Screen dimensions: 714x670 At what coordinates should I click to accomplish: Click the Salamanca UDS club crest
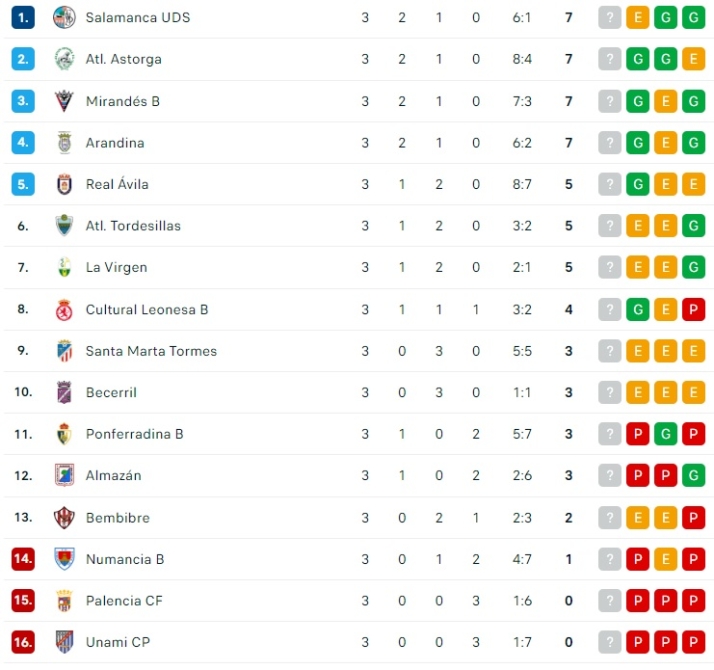64,17
